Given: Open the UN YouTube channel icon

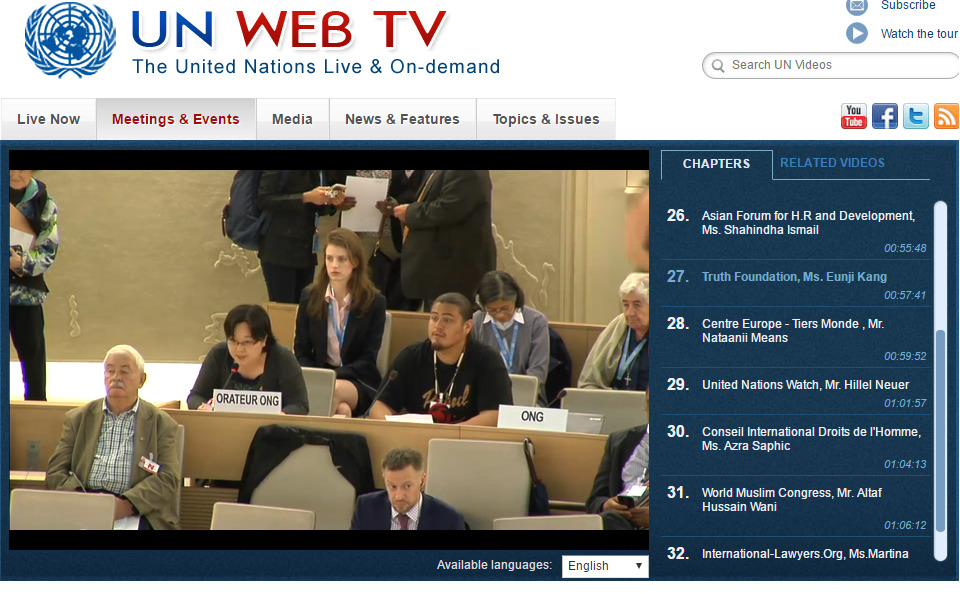Looking at the screenshot, I should coord(853,116).
